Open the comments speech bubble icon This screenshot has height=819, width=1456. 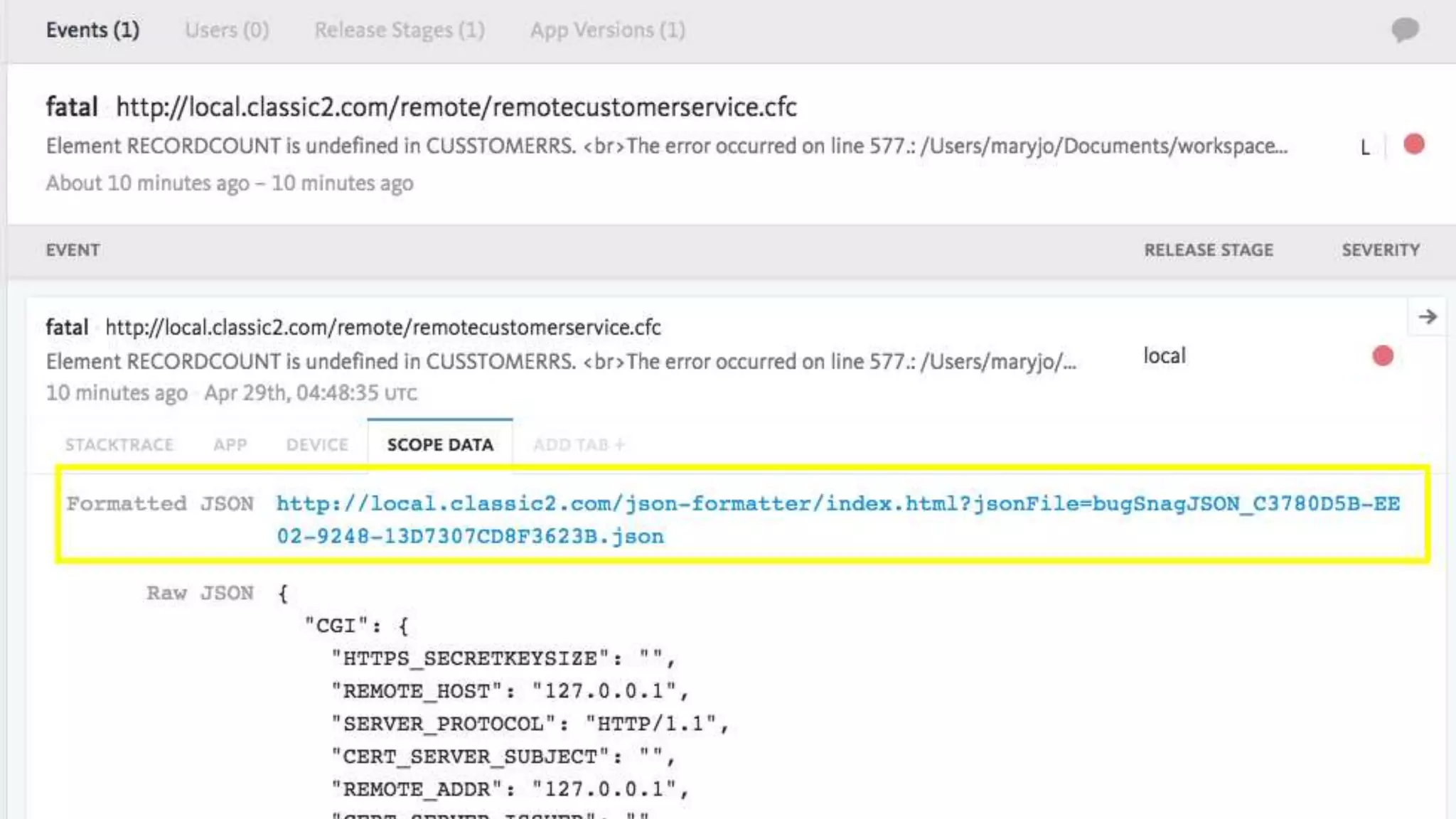tap(1405, 30)
